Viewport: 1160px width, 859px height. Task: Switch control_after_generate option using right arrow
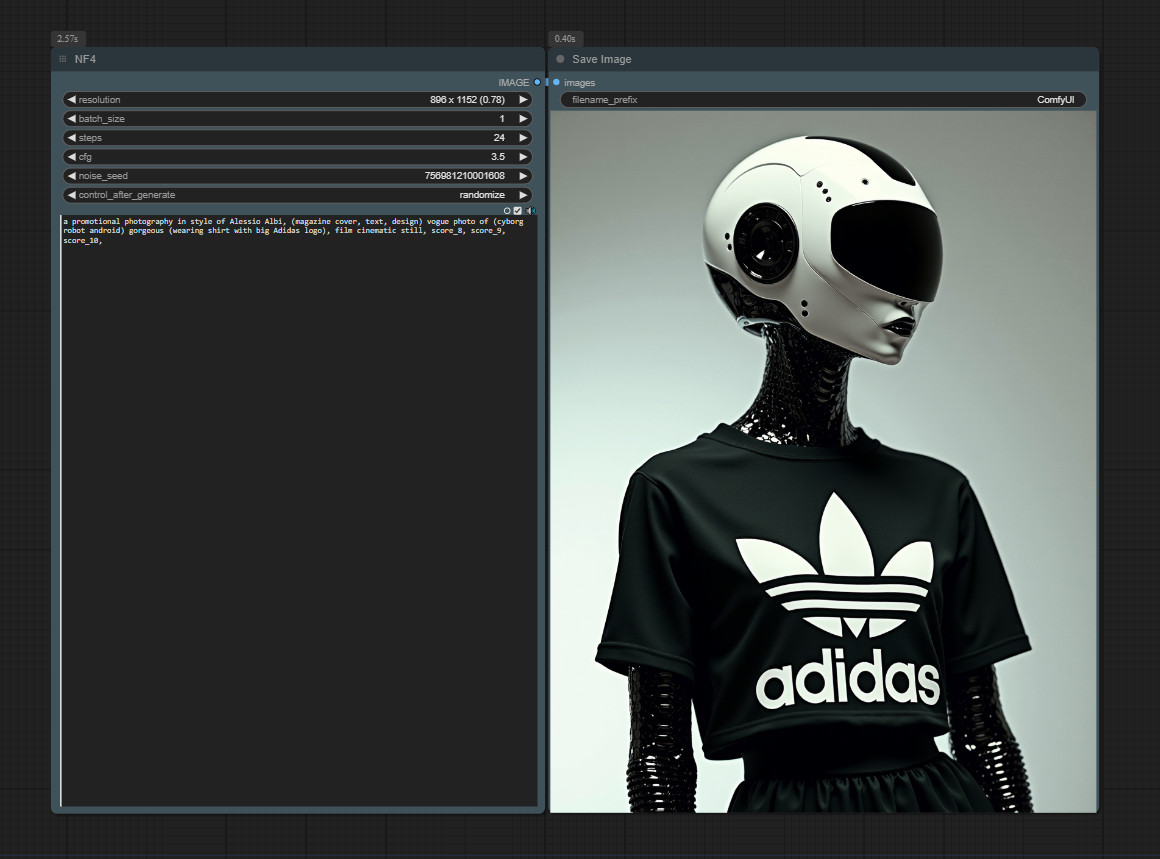[x=522, y=195]
